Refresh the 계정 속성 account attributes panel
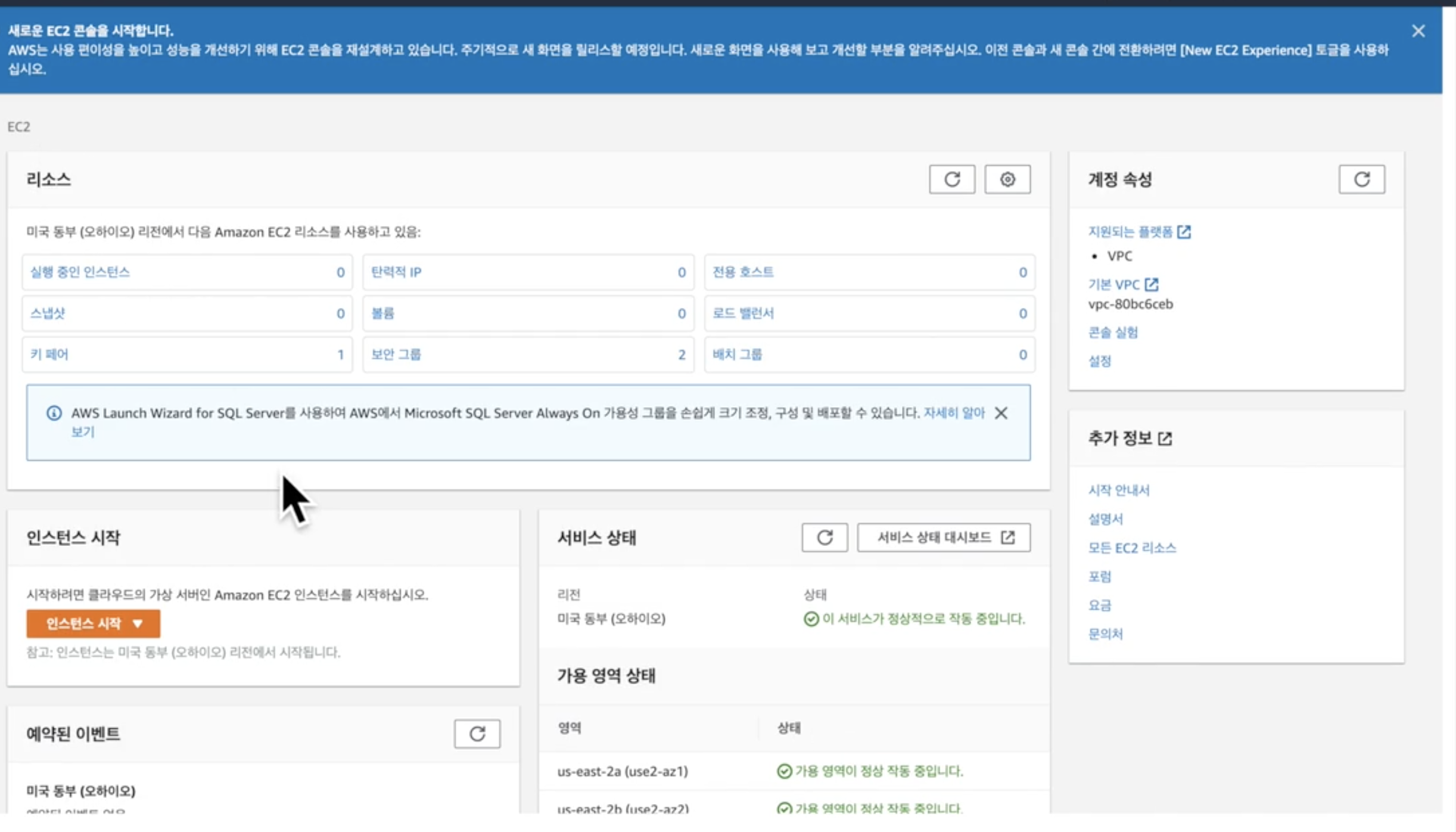 pyautogui.click(x=1361, y=179)
